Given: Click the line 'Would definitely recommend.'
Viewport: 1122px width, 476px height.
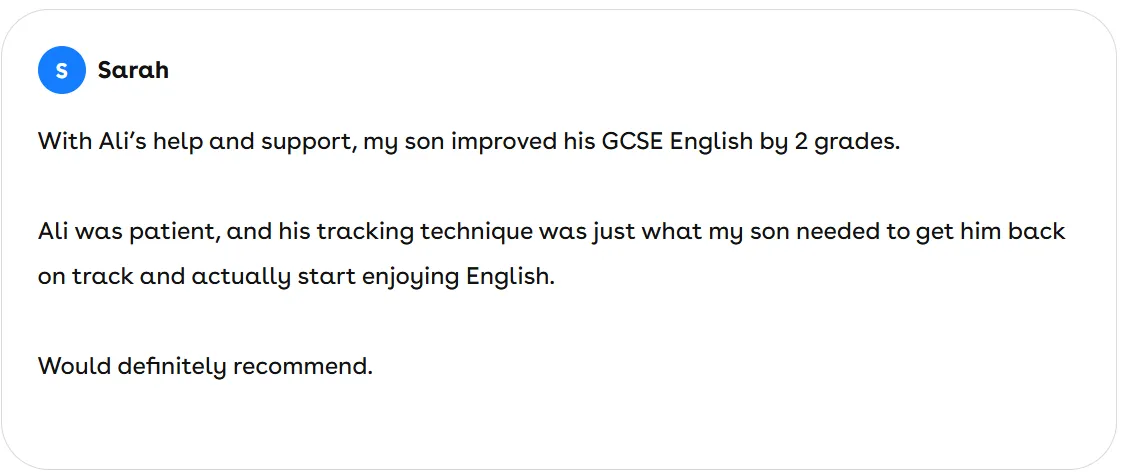Looking at the screenshot, I should (205, 366).
